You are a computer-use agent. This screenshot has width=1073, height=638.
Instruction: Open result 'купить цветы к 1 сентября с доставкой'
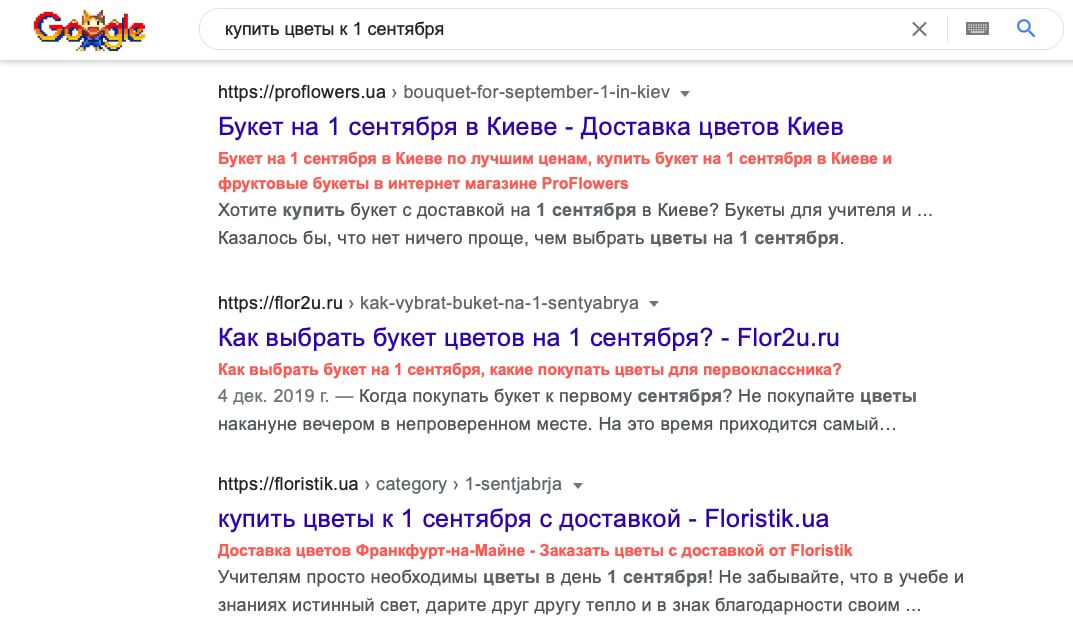tap(523, 519)
